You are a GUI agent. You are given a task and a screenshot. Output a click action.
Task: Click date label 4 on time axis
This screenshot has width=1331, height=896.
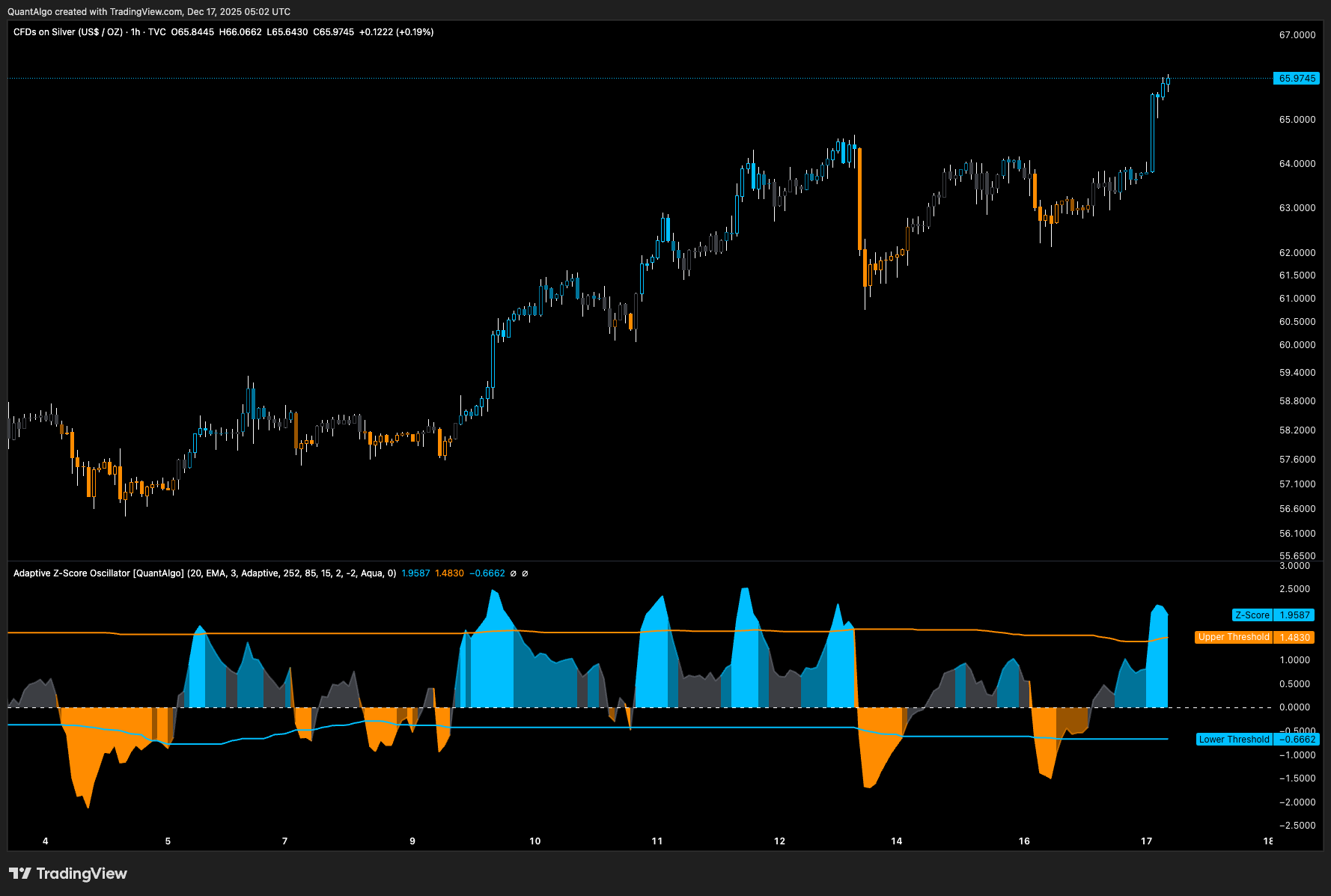46,841
